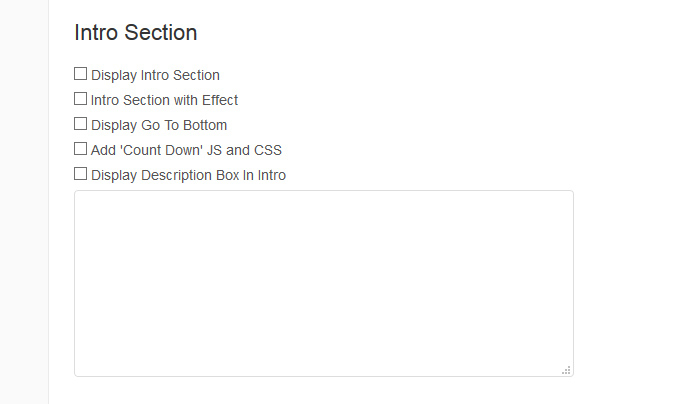This screenshot has height=404, width=700.
Task: Click the Intro Section heading
Action: (x=136, y=33)
